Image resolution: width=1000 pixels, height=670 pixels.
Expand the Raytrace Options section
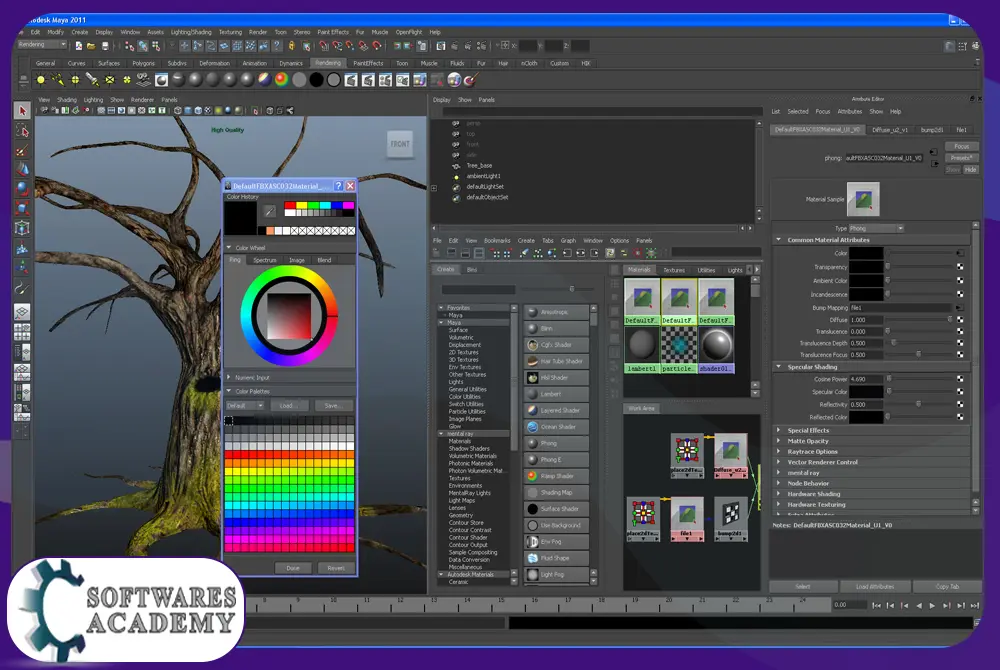coord(779,451)
